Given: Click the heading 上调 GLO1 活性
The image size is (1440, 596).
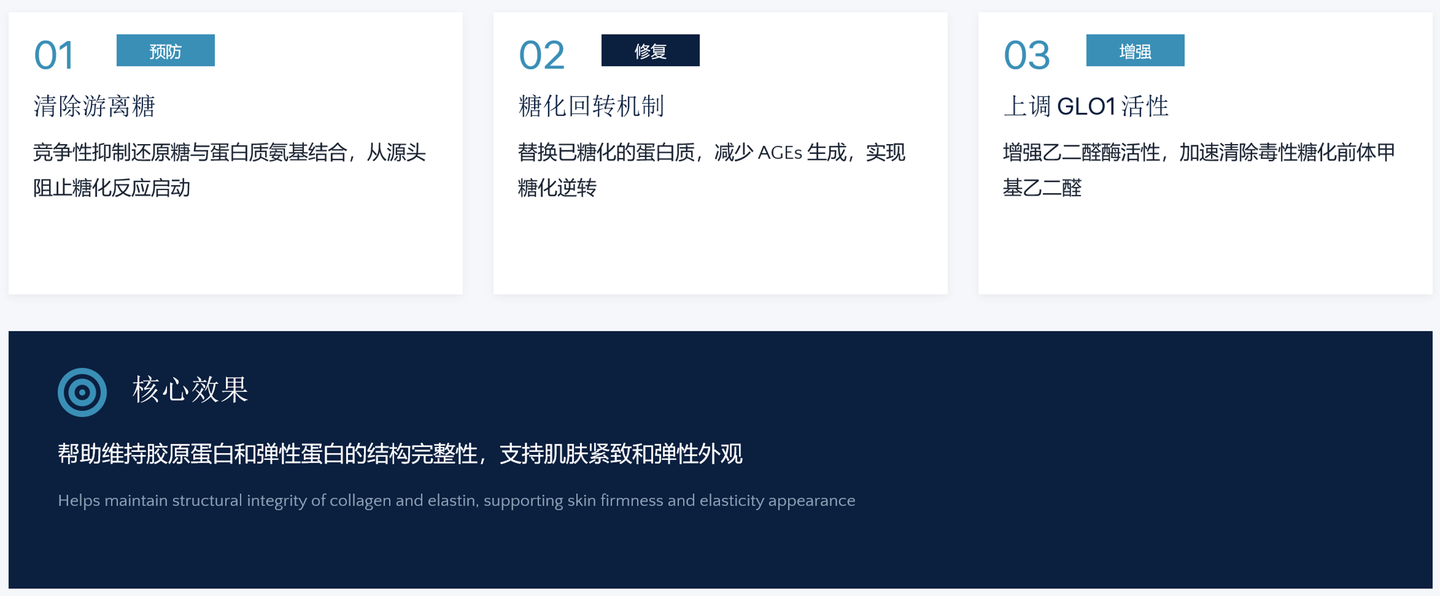Looking at the screenshot, I should [x=1086, y=106].
